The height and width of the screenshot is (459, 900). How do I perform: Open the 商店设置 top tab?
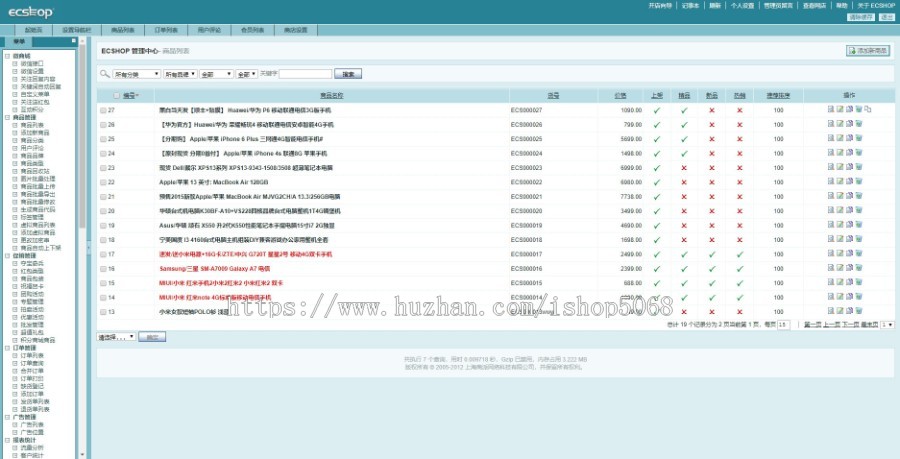296,30
